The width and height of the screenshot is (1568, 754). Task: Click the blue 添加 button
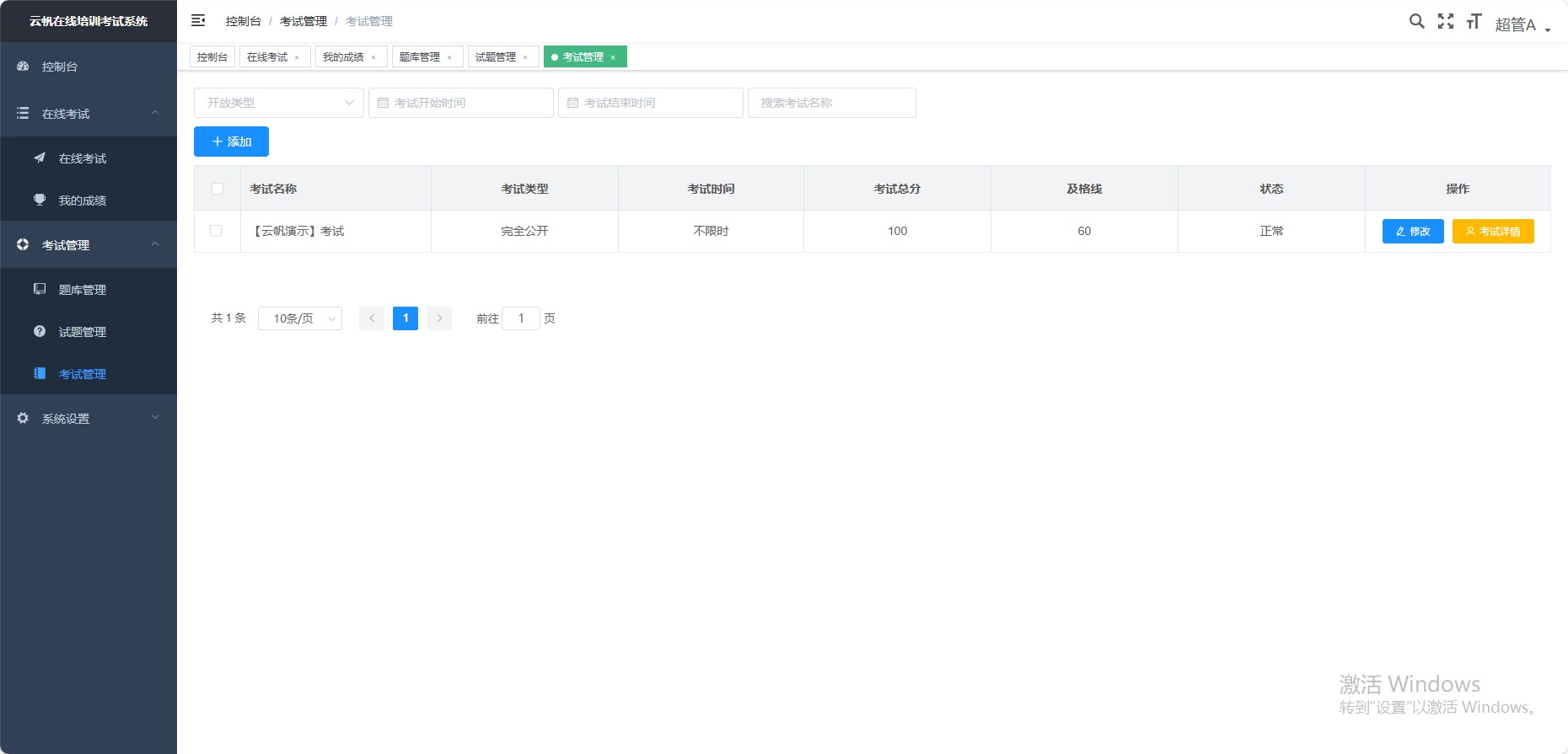click(231, 142)
